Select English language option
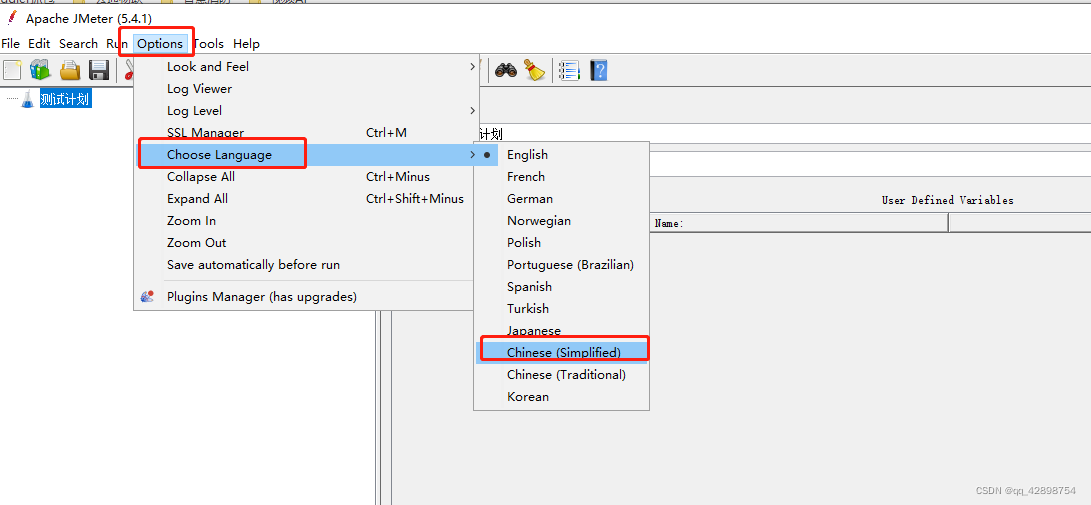Image resolution: width=1091 pixels, height=505 pixels. 562,154
